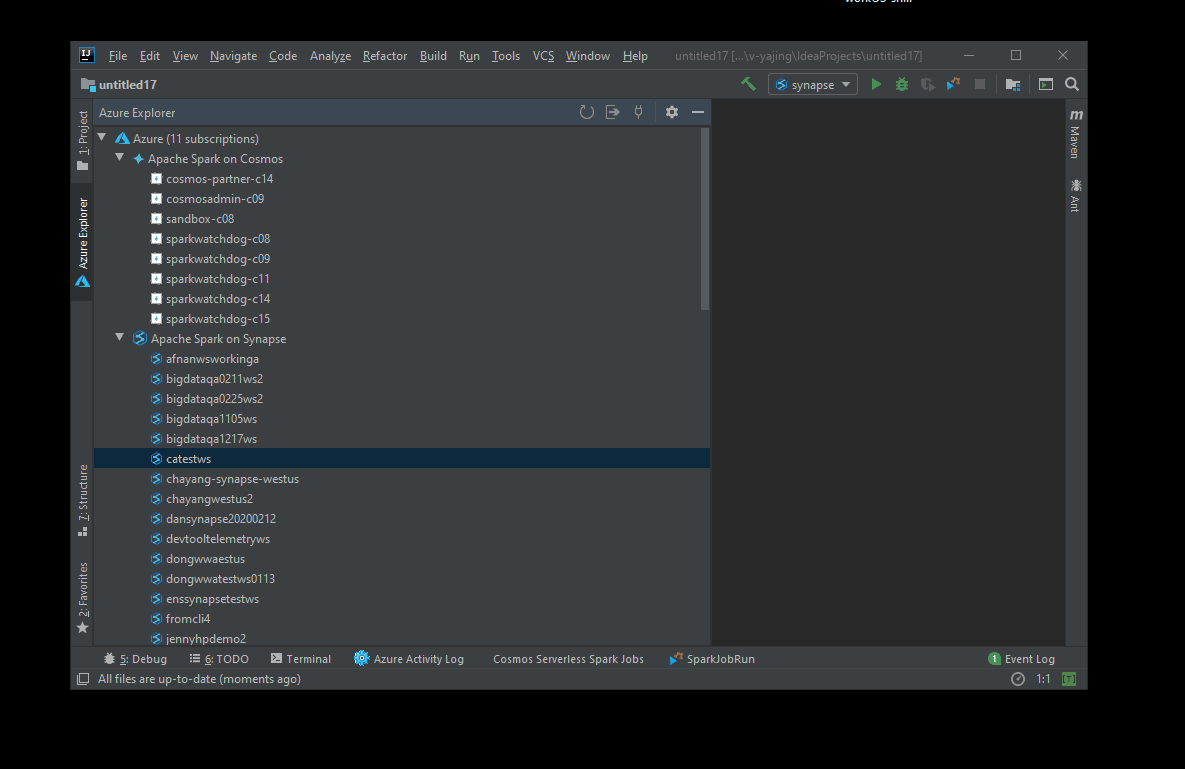Open Azure Explorer settings gear
Image resolution: width=1185 pixels, height=769 pixels.
point(671,112)
